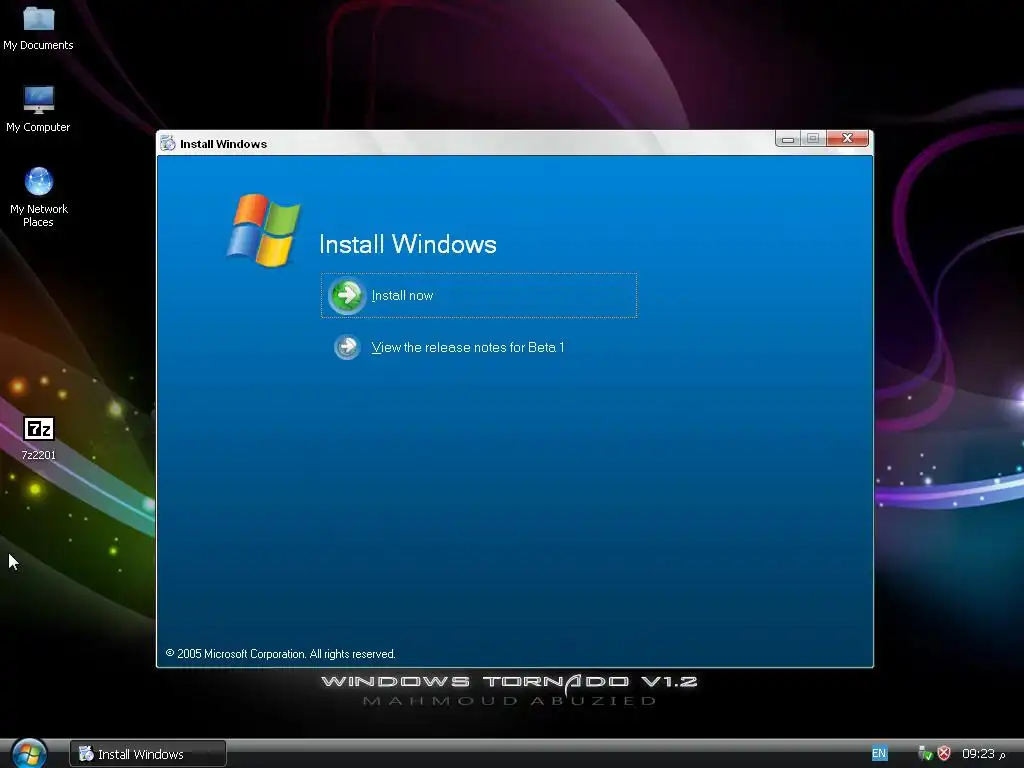Click the Microsoft copyright notice text

click(x=280, y=654)
